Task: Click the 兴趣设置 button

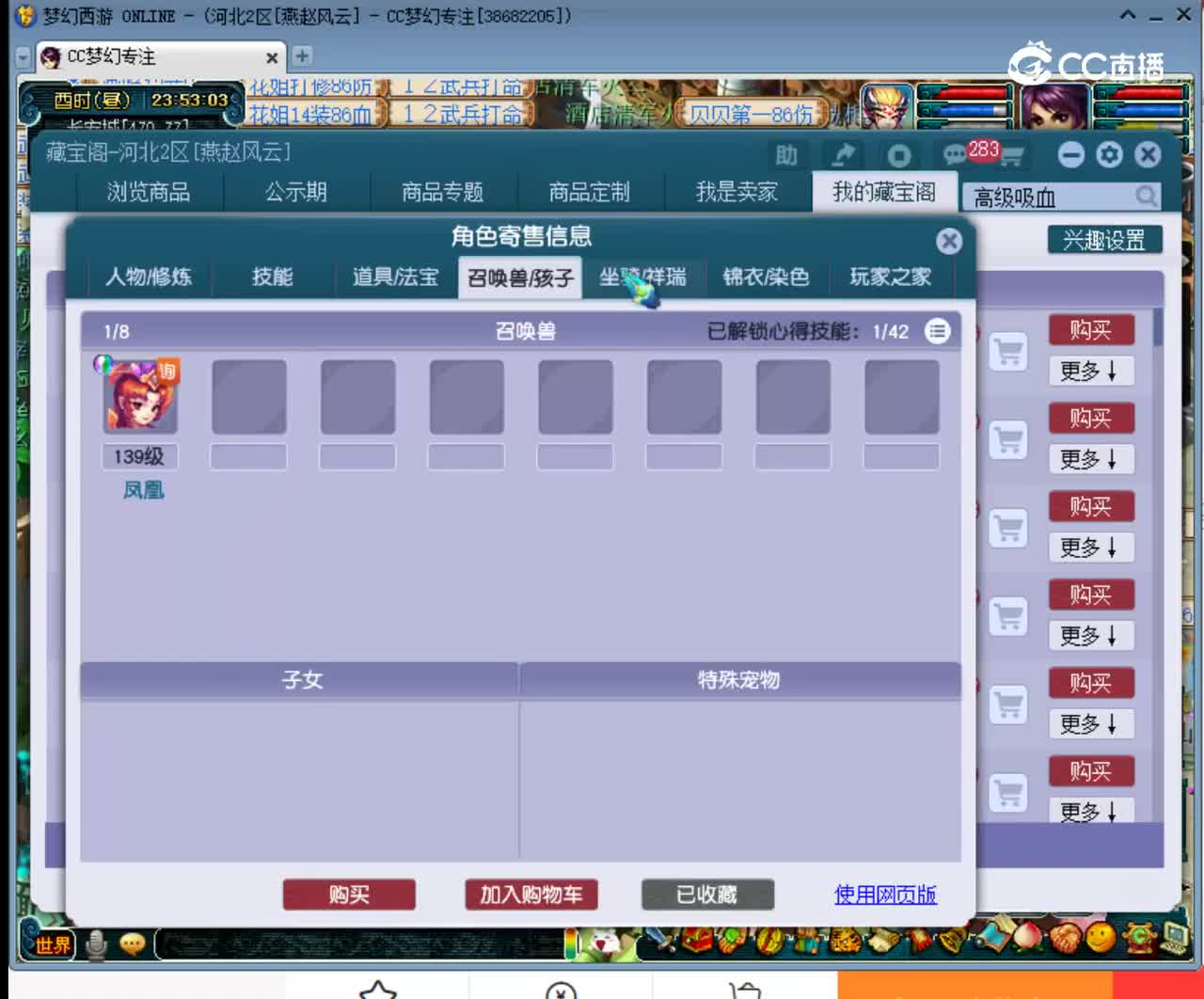Action: point(1105,241)
